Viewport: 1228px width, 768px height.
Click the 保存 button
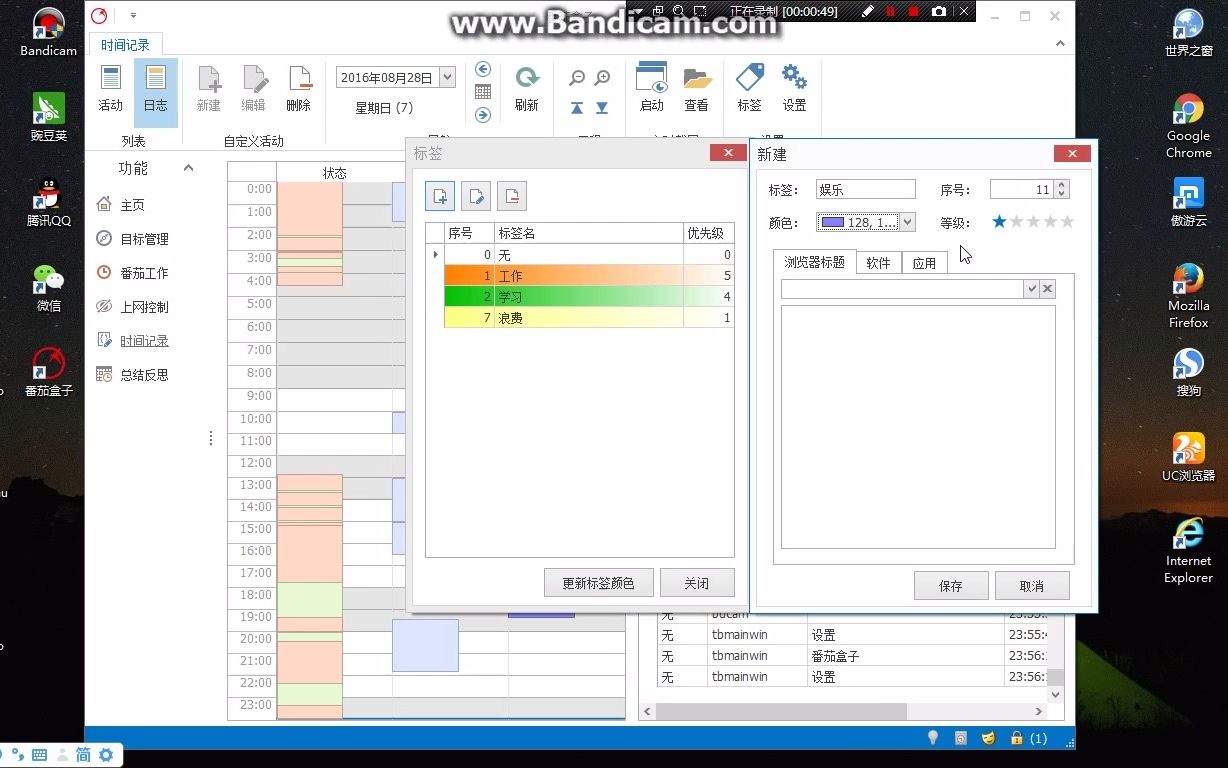pyautogui.click(x=951, y=586)
